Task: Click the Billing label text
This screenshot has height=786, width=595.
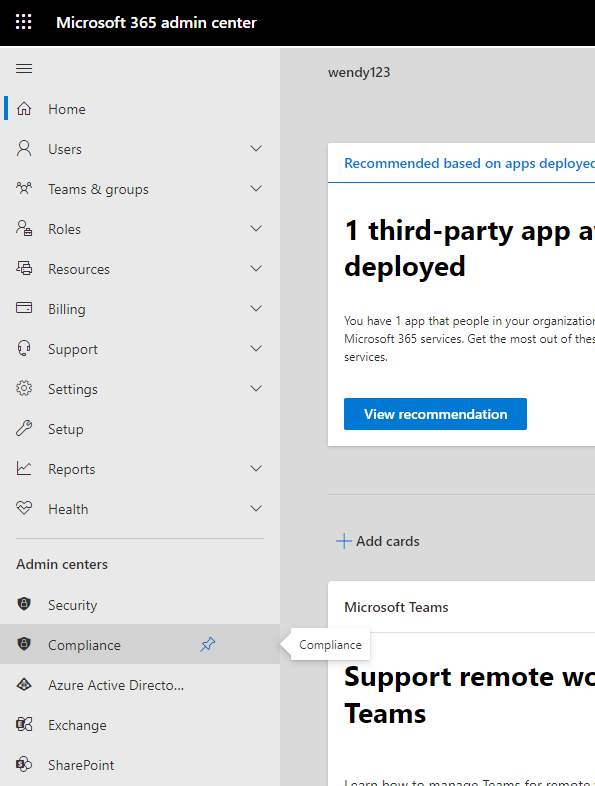Action: coord(67,309)
